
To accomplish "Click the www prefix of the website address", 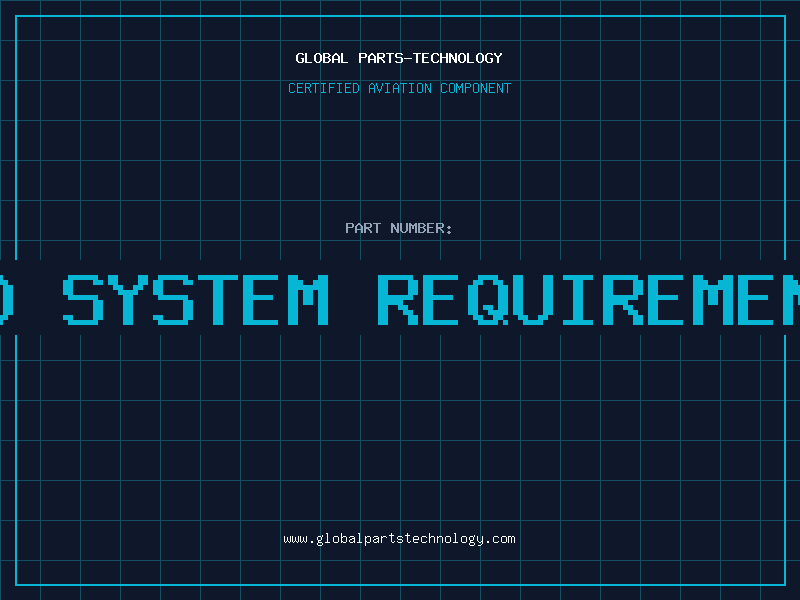I will click(295, 538).
